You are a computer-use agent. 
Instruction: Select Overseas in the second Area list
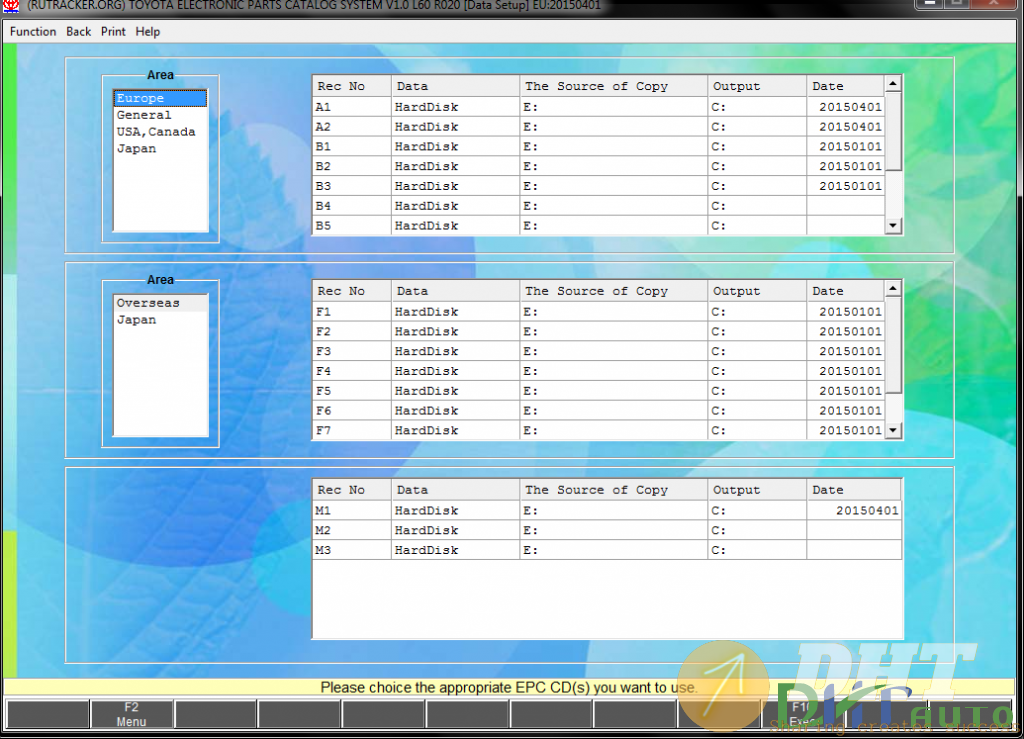[148, 303]
